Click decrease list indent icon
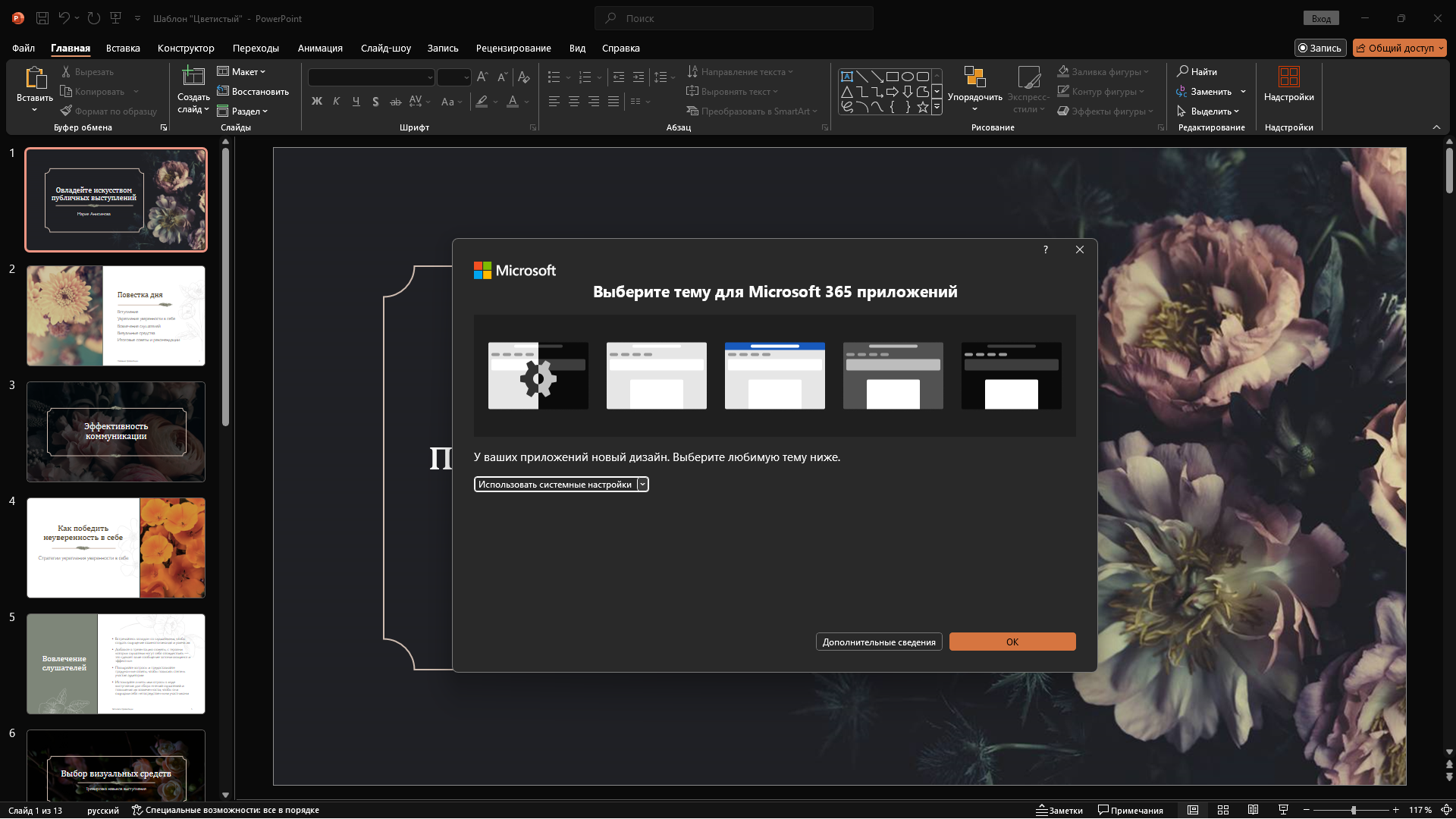The height and width of the screenshot is (819, 1456). [x=619, y=77]
